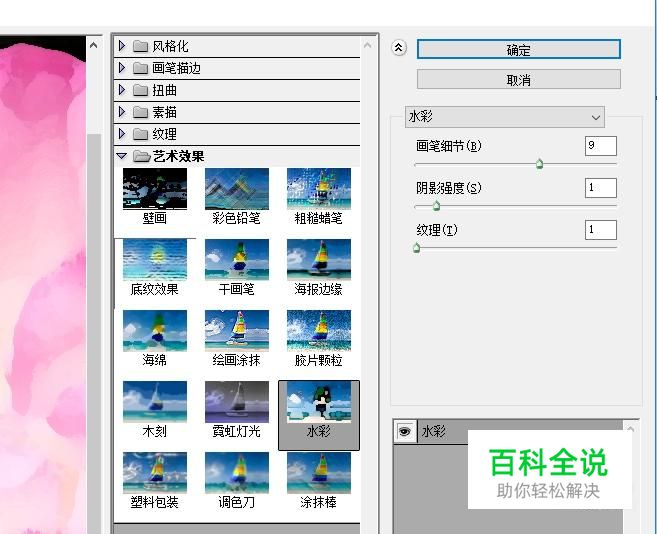This screenshot has height=534, width=657.
Task: Select the 调色刀 filter thumbnail
Action: point(237,473)
